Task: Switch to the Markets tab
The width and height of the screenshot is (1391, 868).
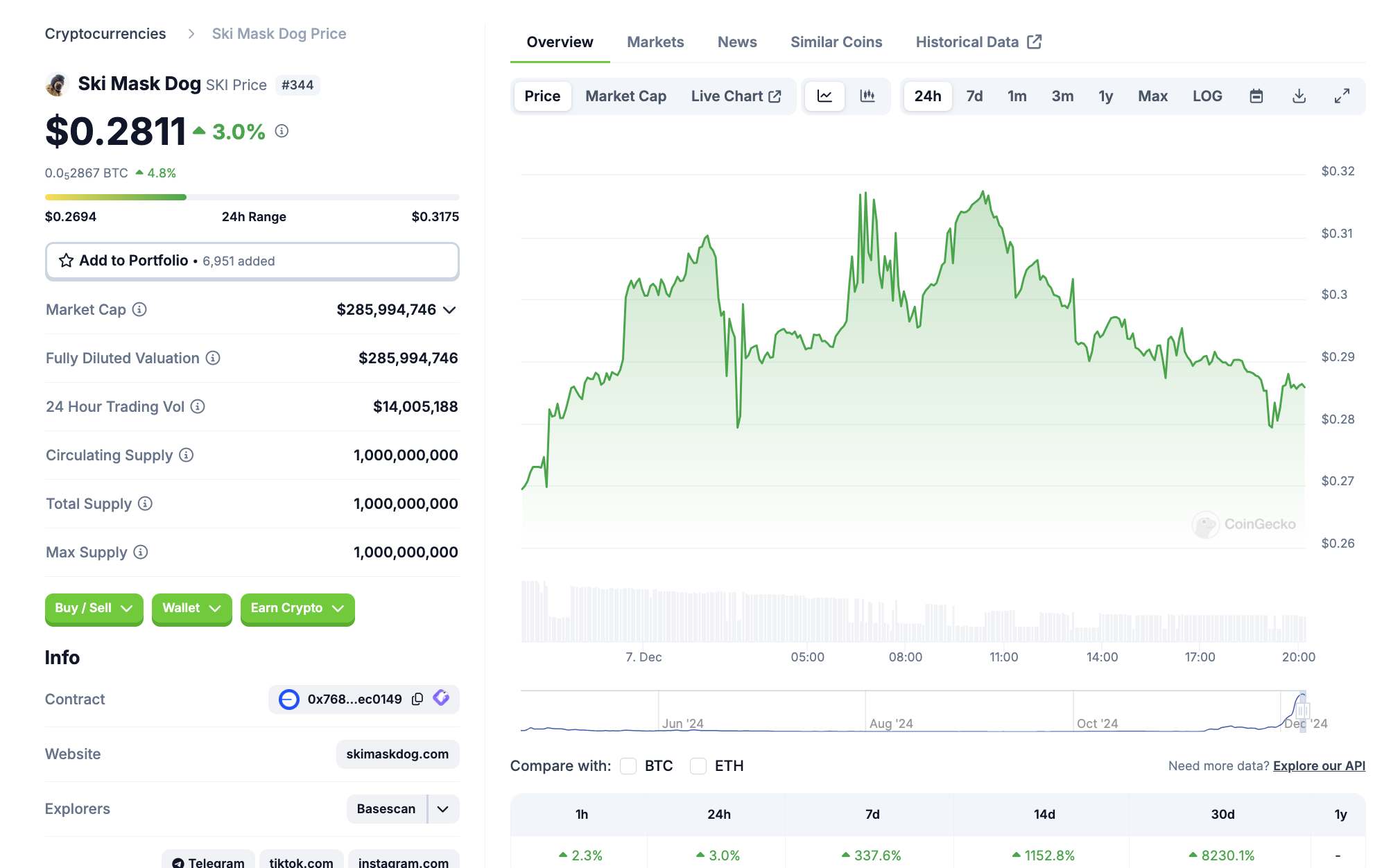Action: click(655, 42)
